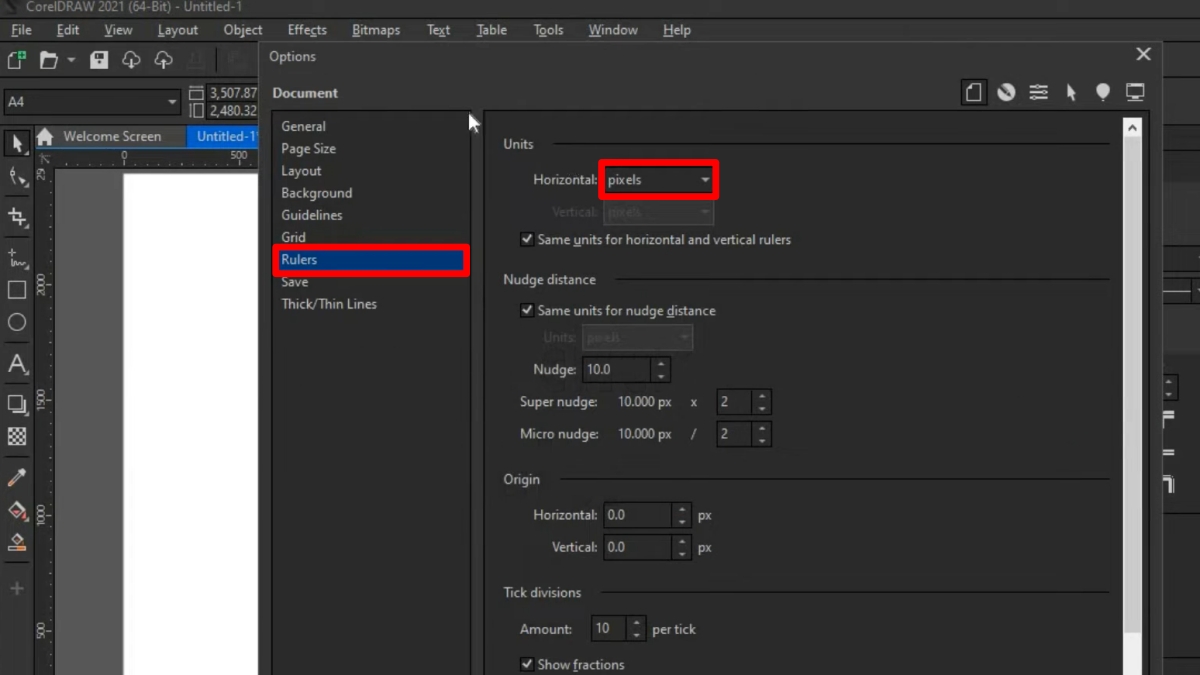Click the Origin Vertical stepper arrows
1200x675 pixels.
(682, 547)
